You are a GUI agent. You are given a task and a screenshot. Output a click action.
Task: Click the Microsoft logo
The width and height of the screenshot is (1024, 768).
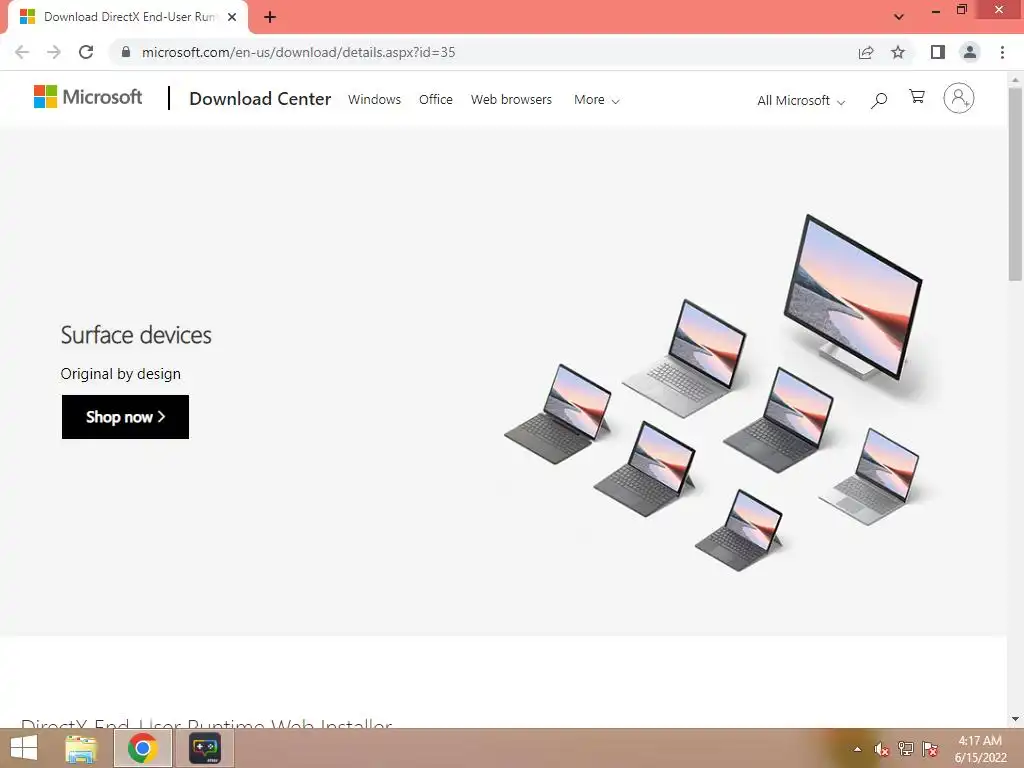88,97
